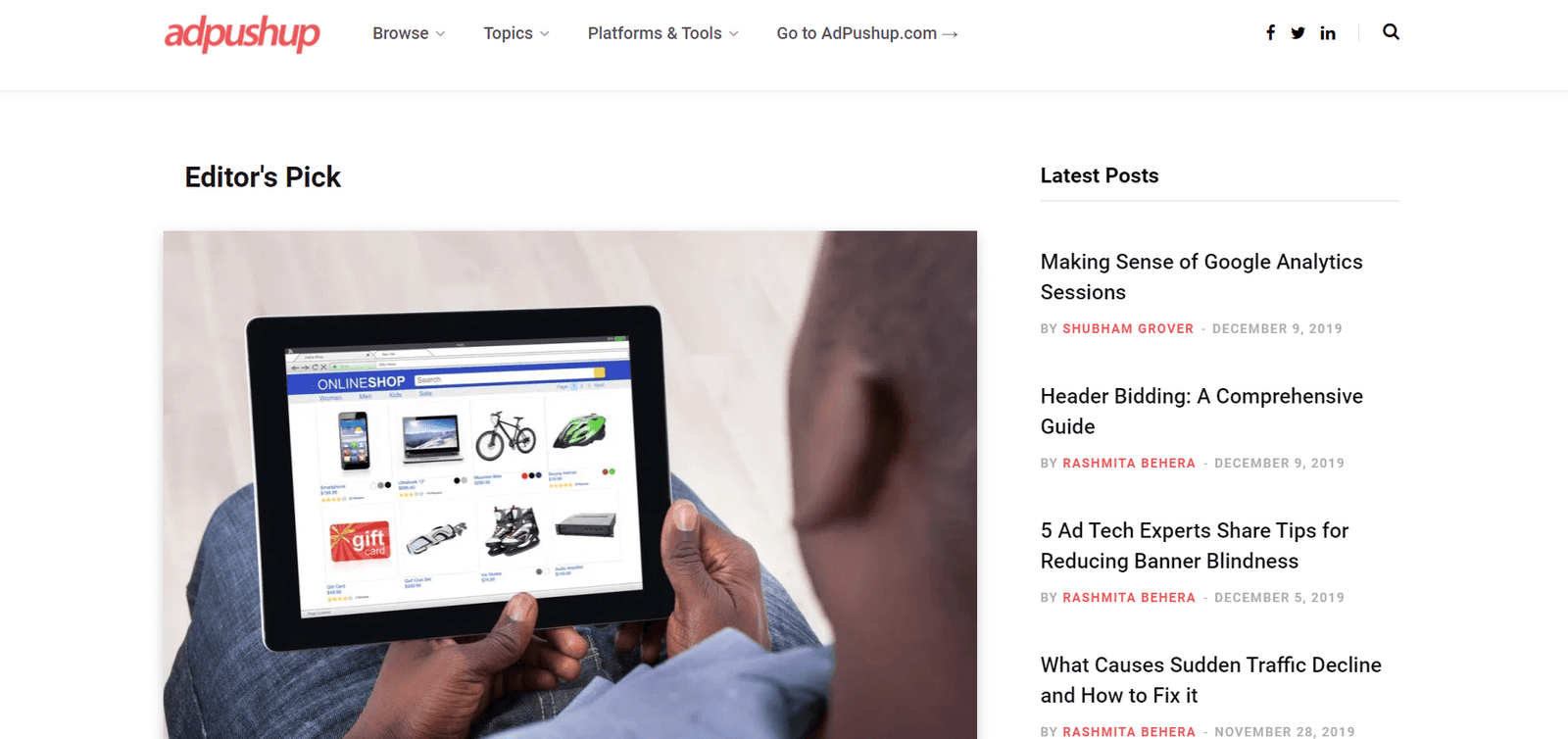Open What Causes Sudden Traffic Decline post

coord(1211,679)
